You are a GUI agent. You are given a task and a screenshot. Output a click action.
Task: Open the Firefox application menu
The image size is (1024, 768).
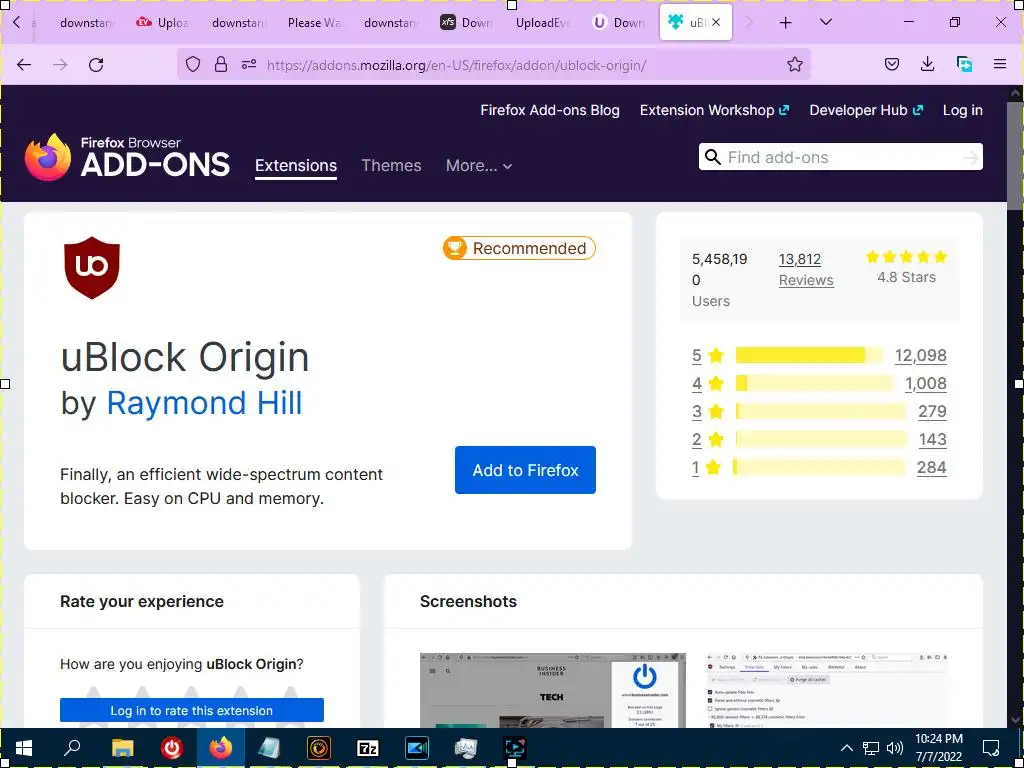click(1000, 64)
